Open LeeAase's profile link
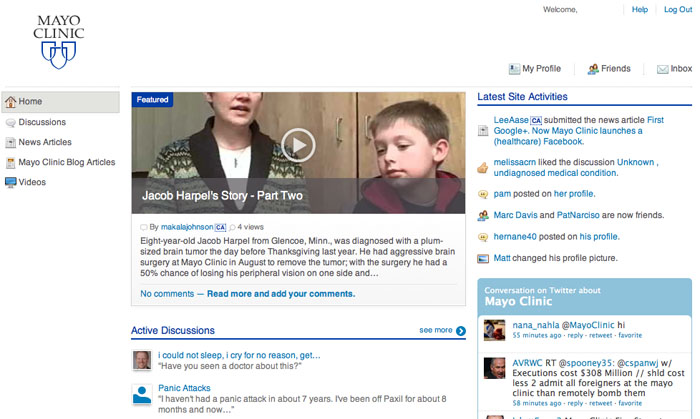The width and height of the screenshot is (700, 419). tap(511, 120)
